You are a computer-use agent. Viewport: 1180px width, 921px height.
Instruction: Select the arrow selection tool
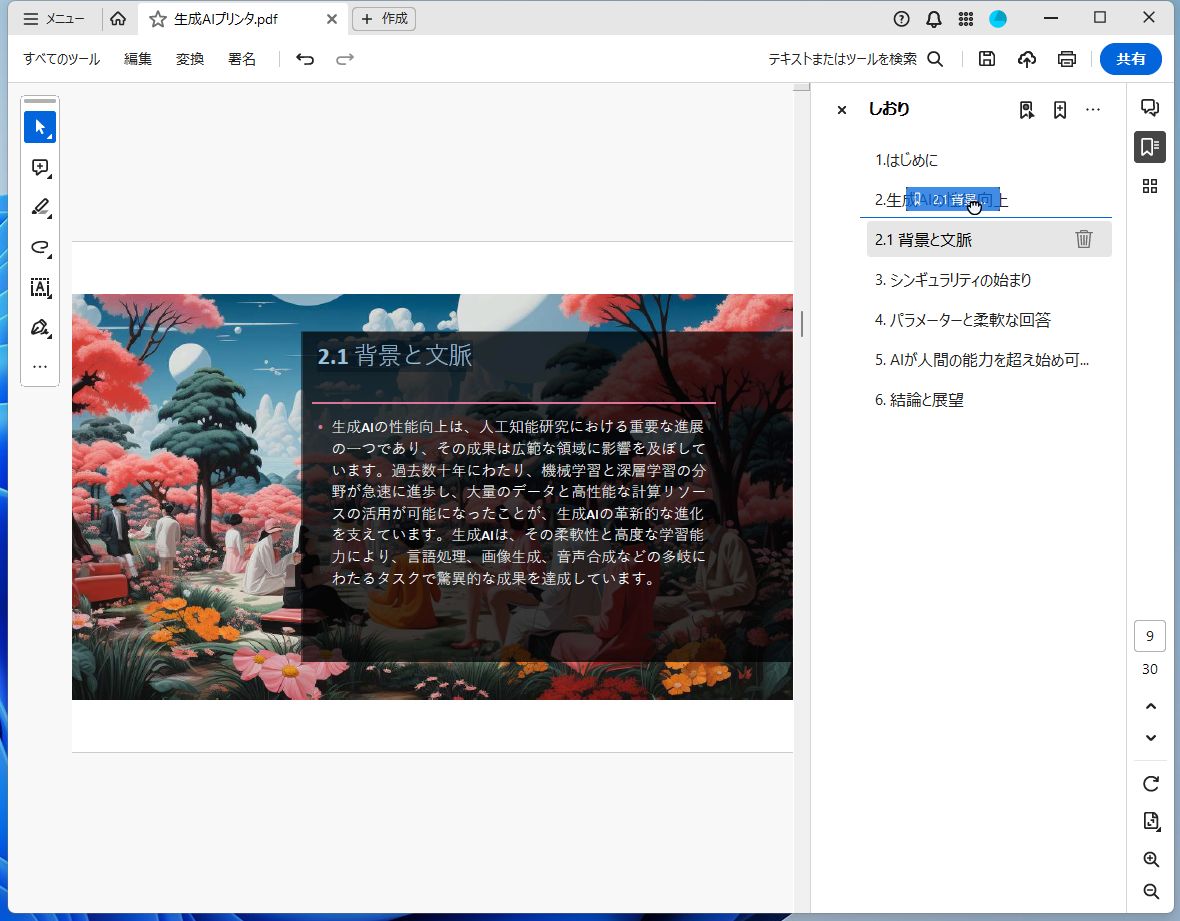coord(40,127)
